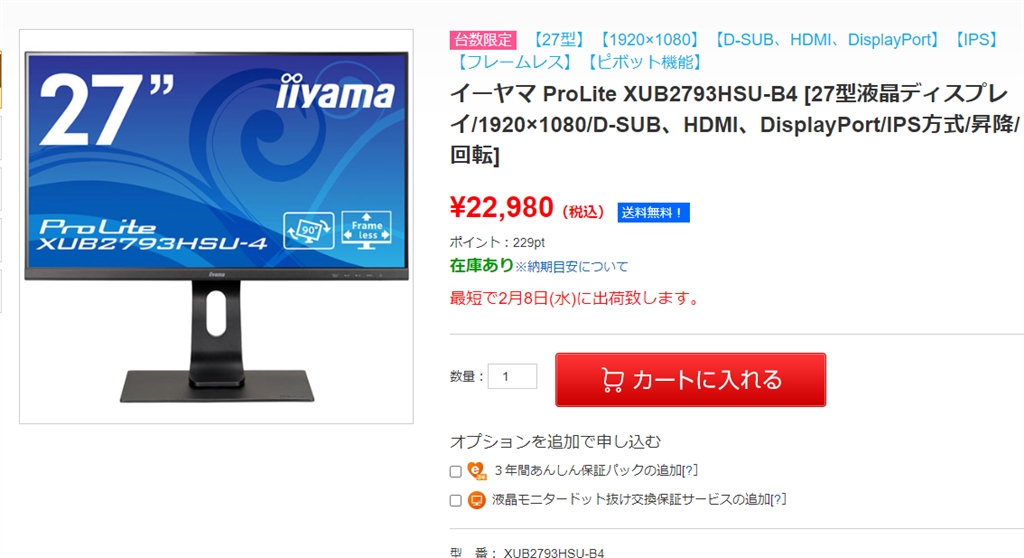Check the 液晶モニタードット抜け交換保証 option
The height and width of the screenshot is (558, 1024).
456,501
